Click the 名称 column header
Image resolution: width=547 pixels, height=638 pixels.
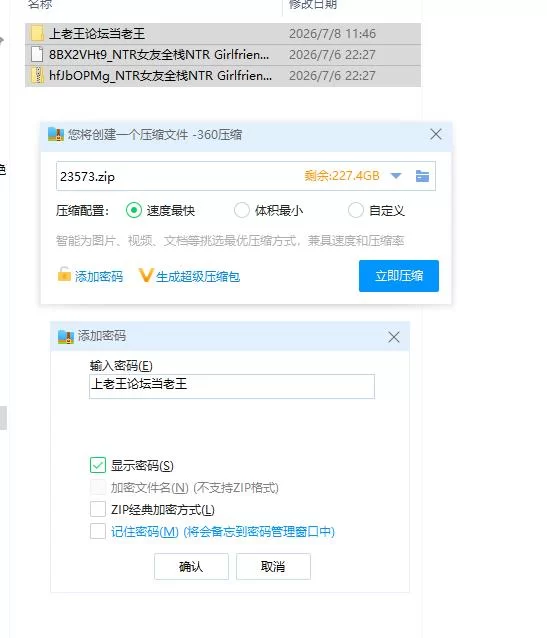coord(40,4)
